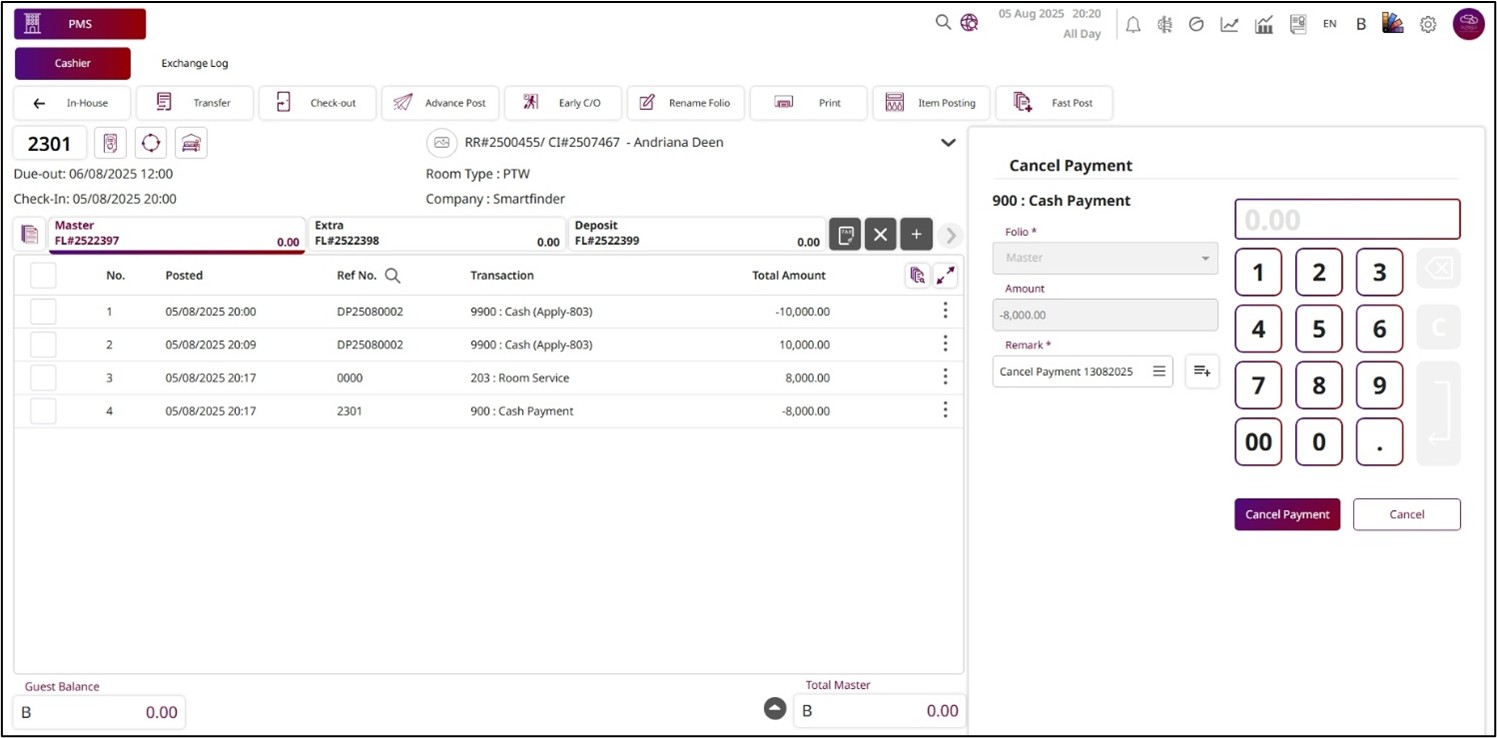
Task: Click the notification bell icon
Action: (1133, 25)
